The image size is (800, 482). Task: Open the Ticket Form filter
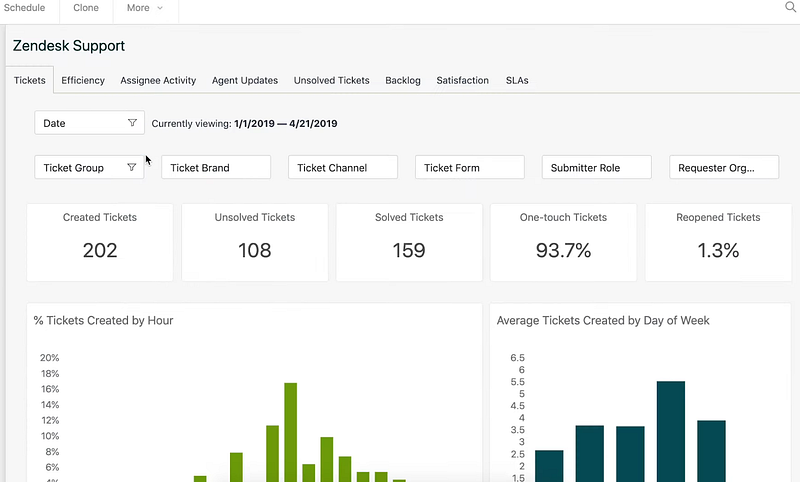470,168
